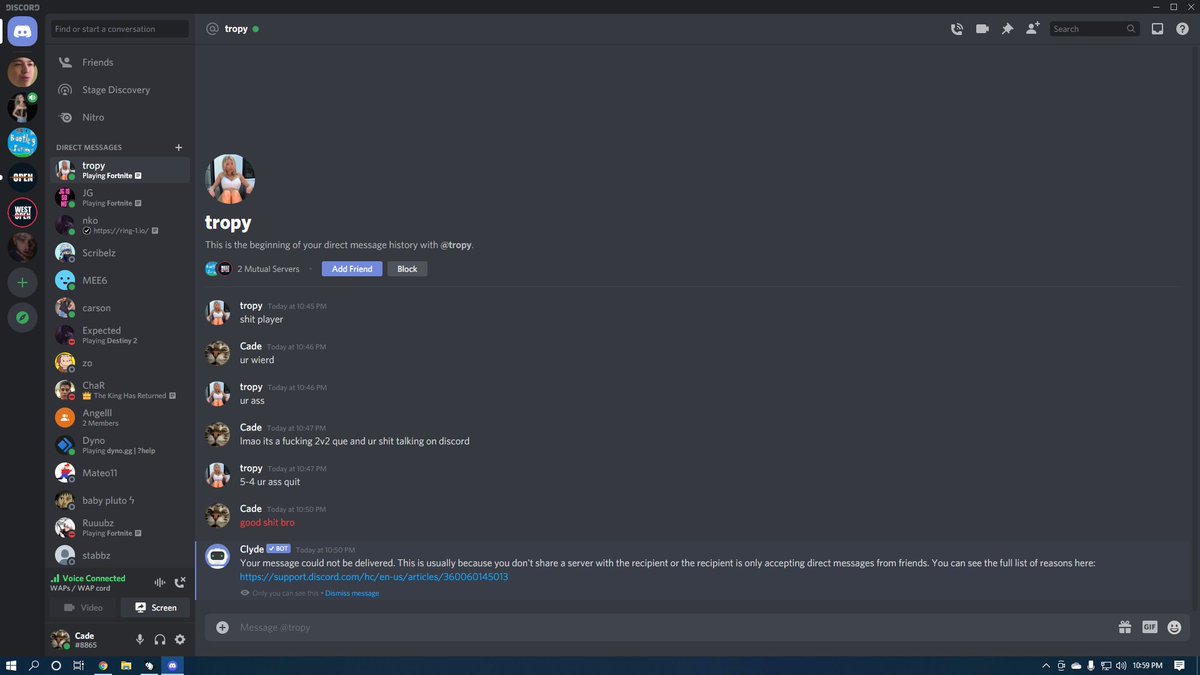The height and width of the screenshot is (675, 1200).
Task: Open the Friends tab
Action: [x=120, y=62]
